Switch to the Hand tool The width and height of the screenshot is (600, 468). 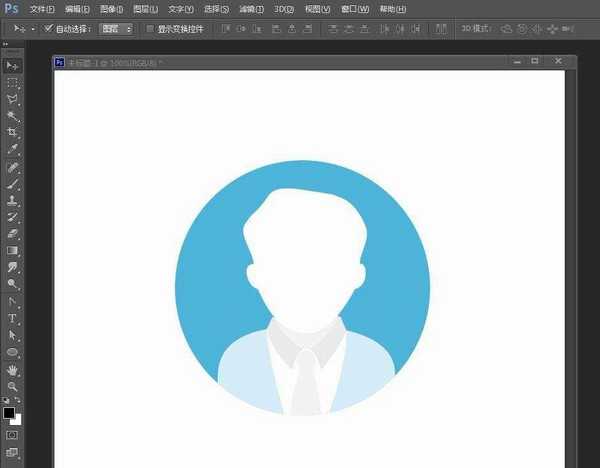(13, 369)
